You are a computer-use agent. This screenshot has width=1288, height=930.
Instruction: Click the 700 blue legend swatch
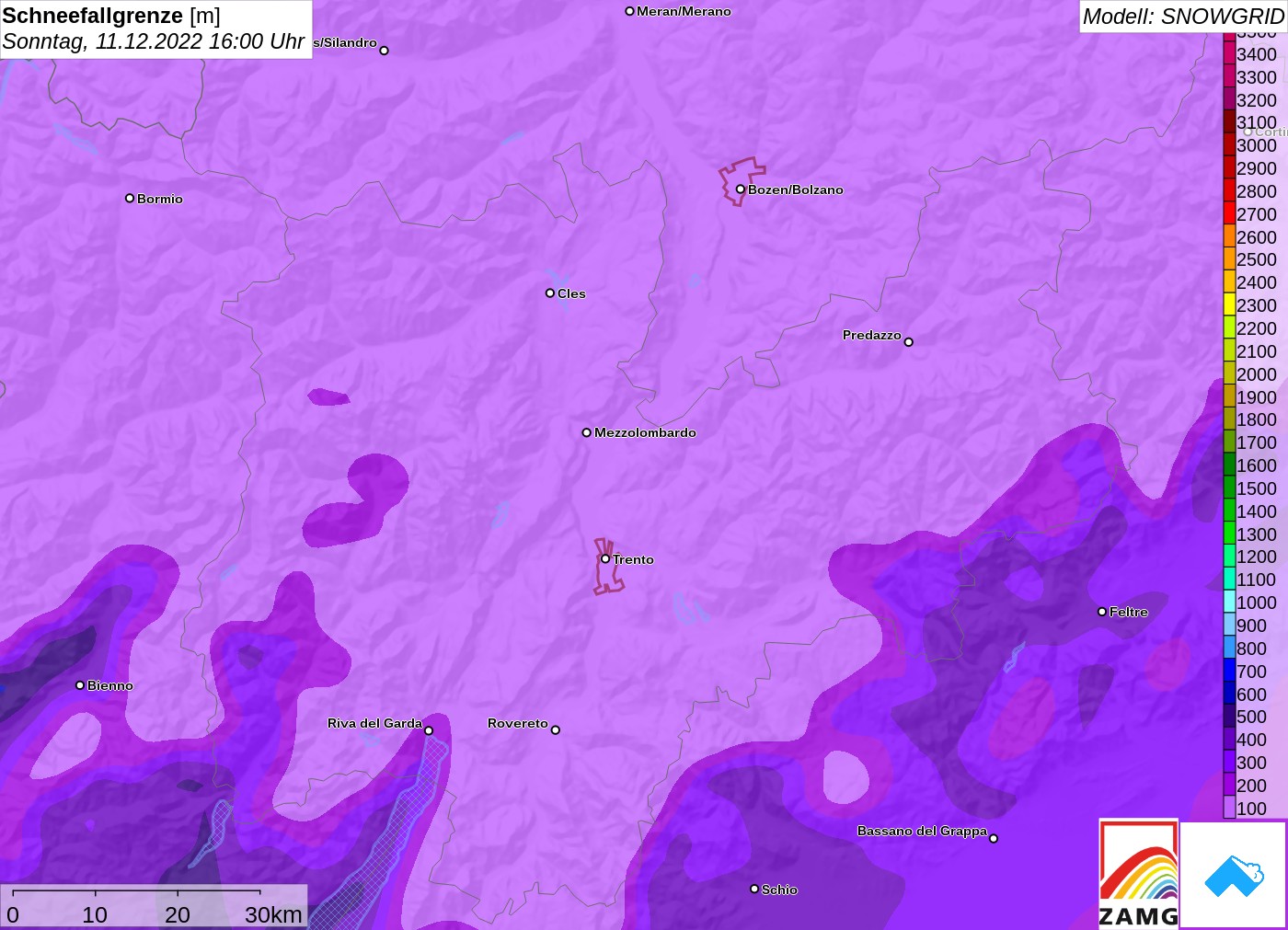click(1229, 671)
